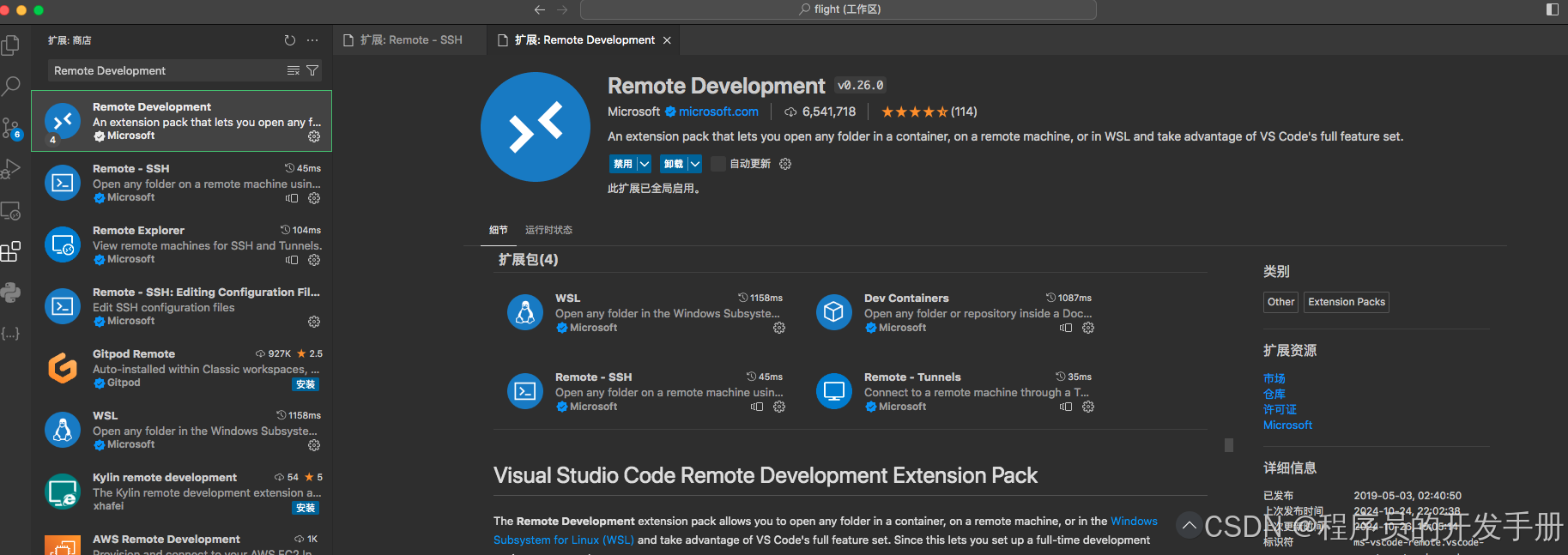
Task: Select the Extension Packs category tag
Action: 1347,302
